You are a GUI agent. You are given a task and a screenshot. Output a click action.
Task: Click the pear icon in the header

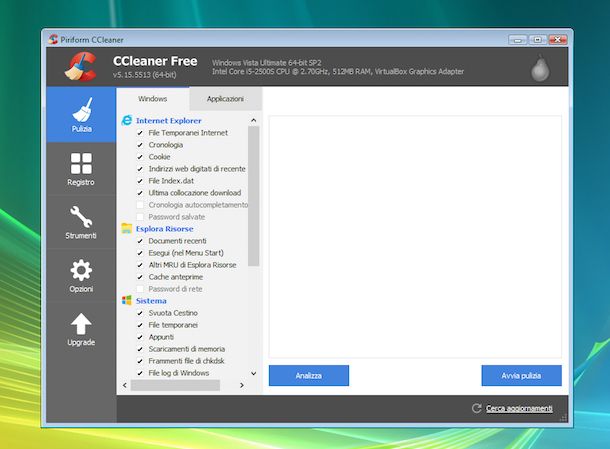(x=540, y=68)
